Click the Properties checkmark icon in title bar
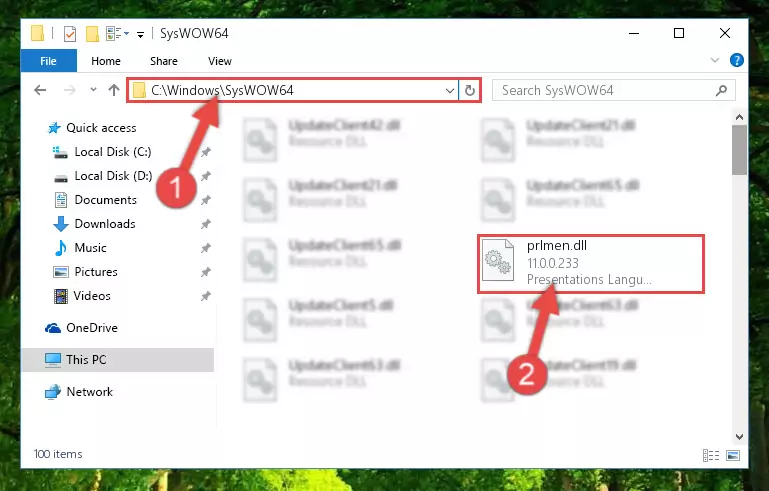The width and height of the screenshot is (769, 491). [x=70, y=34]
